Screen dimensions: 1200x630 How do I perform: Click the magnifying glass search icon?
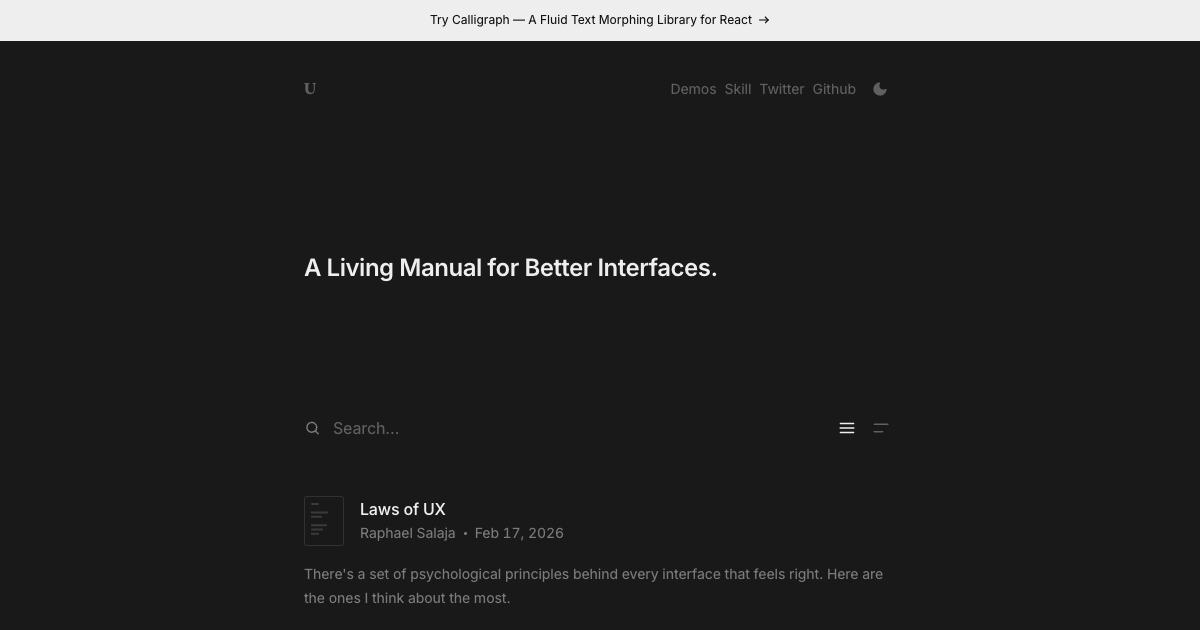pyautogui.click(x=312, y=428)
